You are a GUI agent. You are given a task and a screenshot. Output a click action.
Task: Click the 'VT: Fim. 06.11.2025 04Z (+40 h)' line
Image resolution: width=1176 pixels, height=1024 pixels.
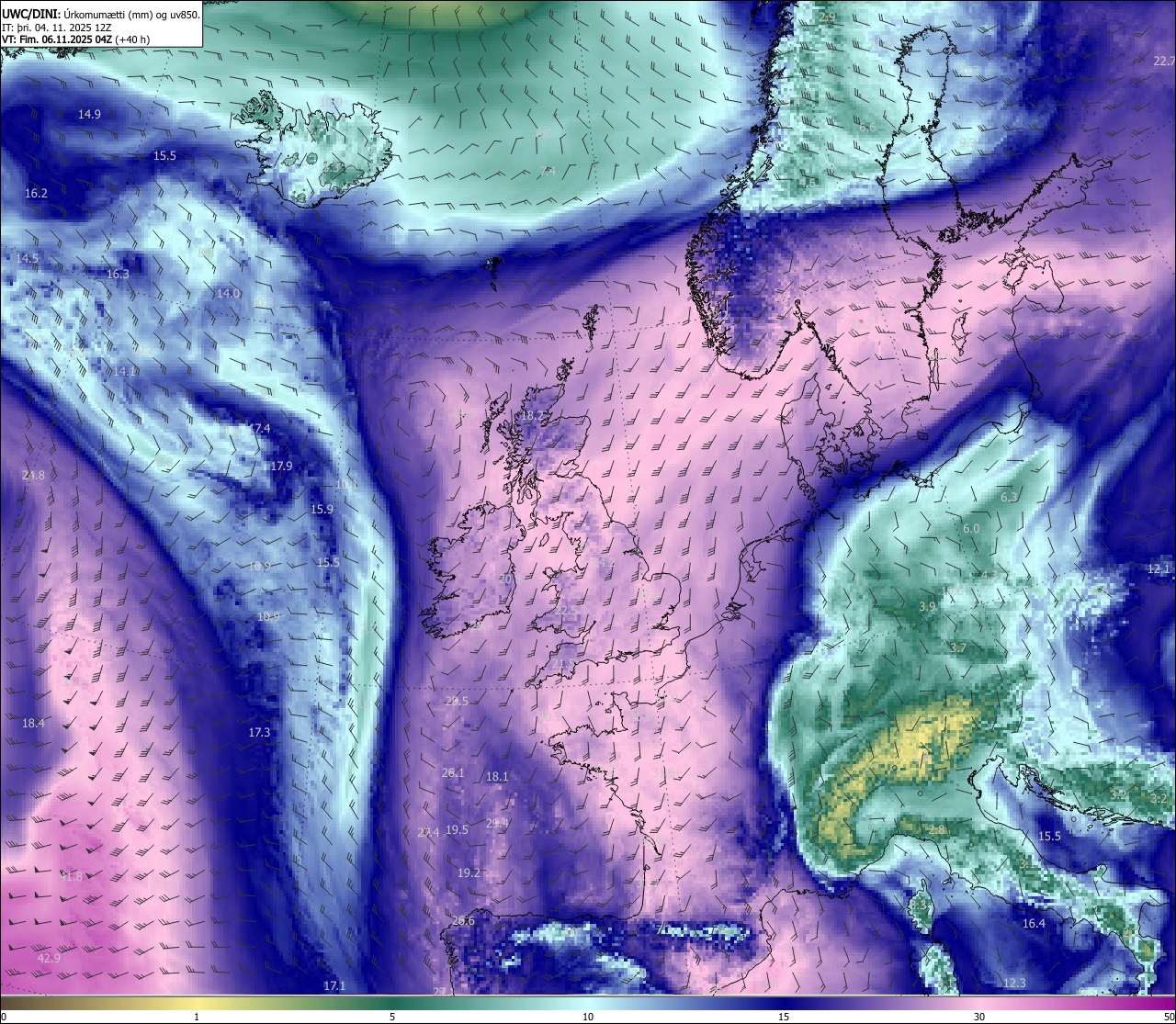75,39
